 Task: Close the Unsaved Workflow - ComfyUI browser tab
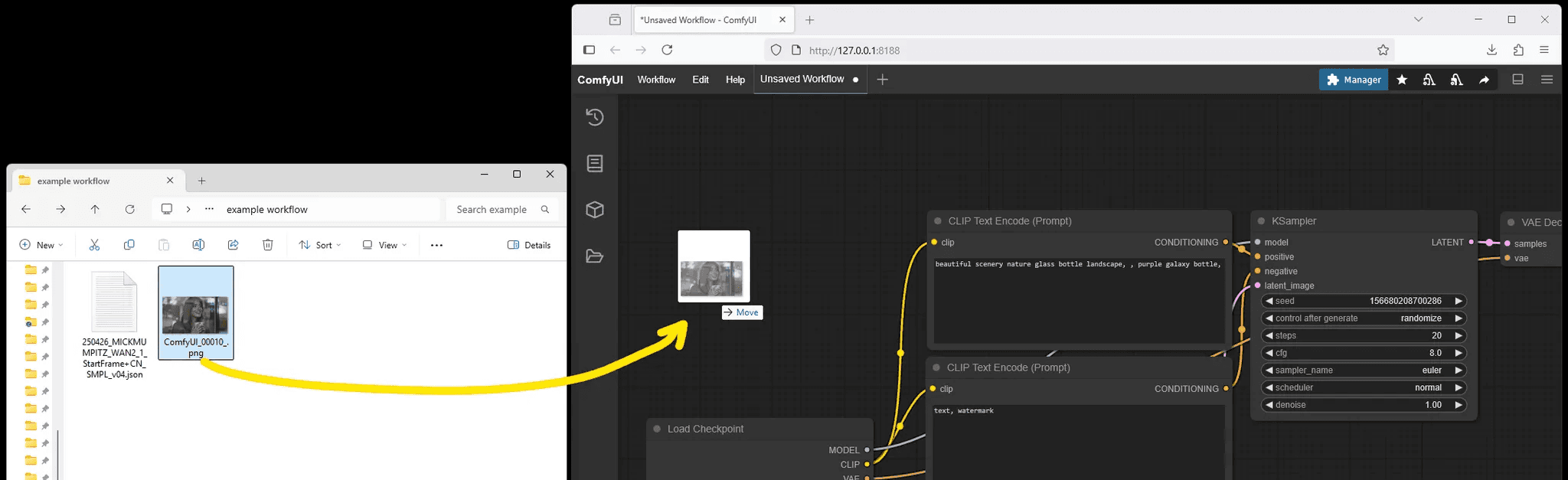tap(783, 20)
